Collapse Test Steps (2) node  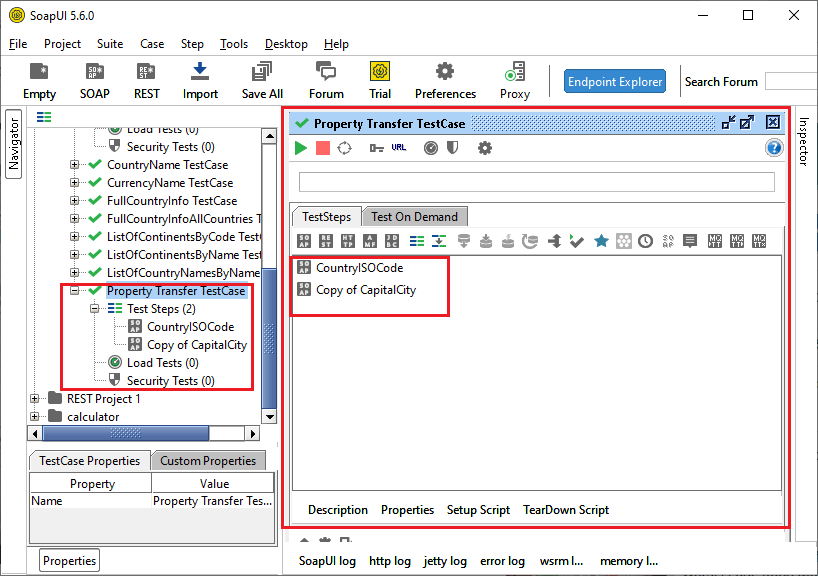pos(94,309)
